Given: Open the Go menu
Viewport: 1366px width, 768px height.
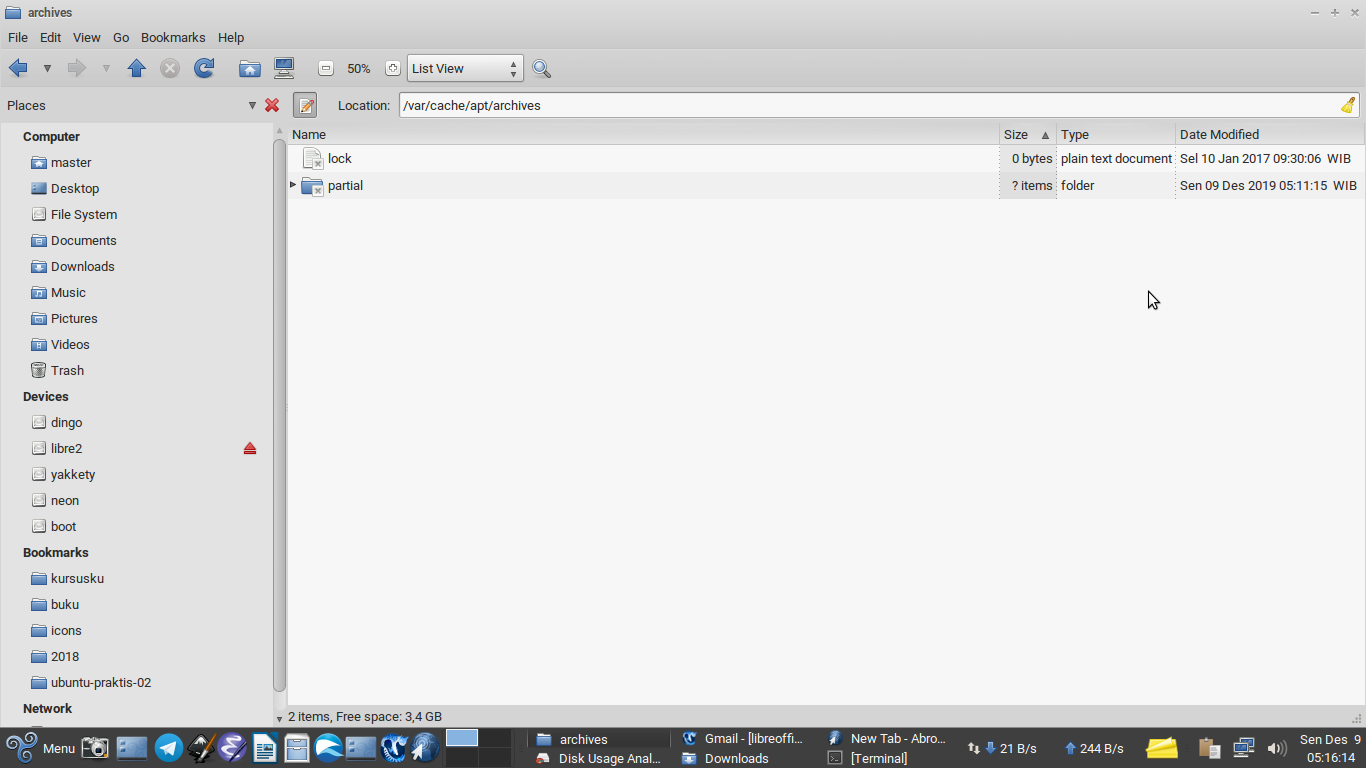Looking at the screenshot, I should [x=121, y=37].
